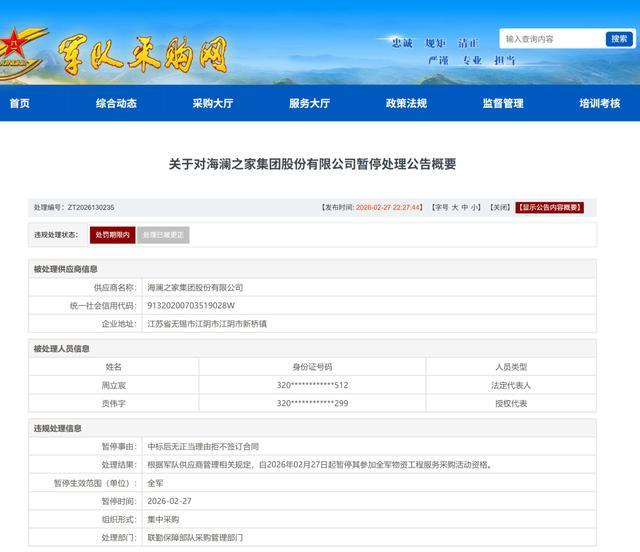Click the ID number ending in 299
Viewport: 640px width, 552px height.
(312, 403)
